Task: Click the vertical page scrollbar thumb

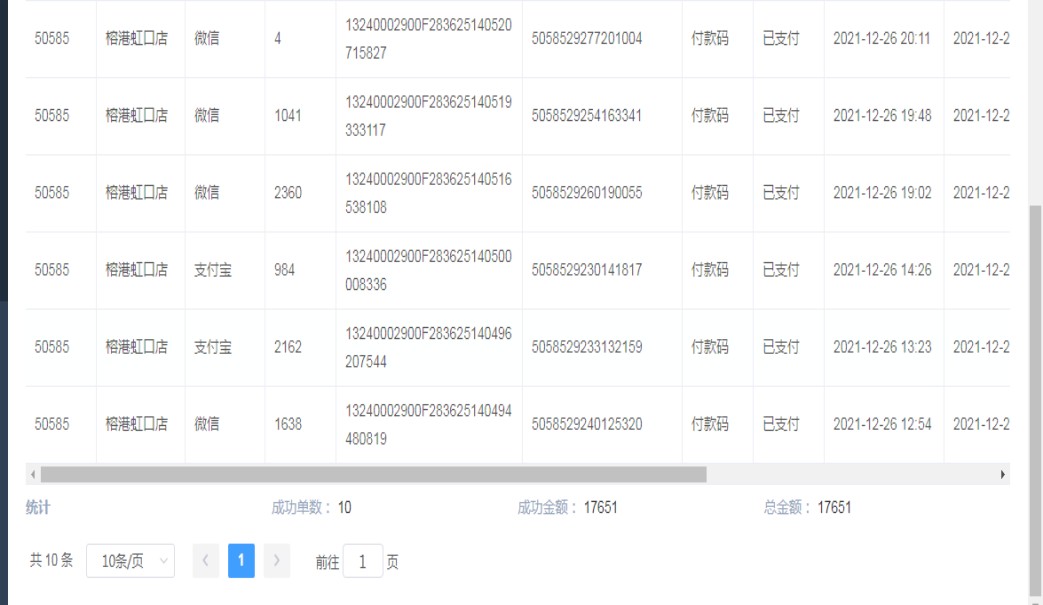Action: pyautogui.click(x=1035, y=400)
